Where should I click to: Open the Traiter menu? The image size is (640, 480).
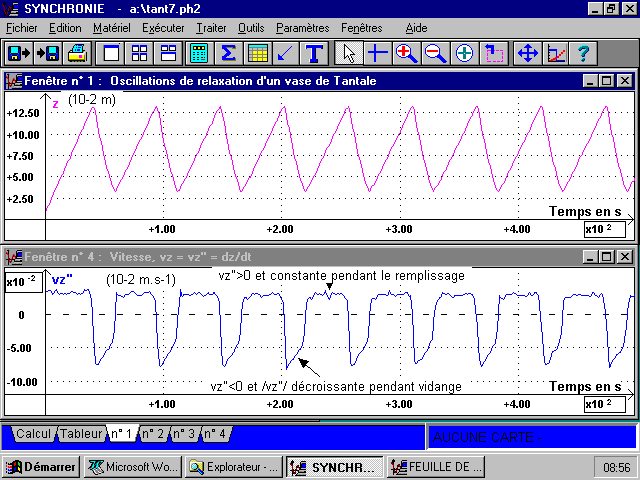211,28
